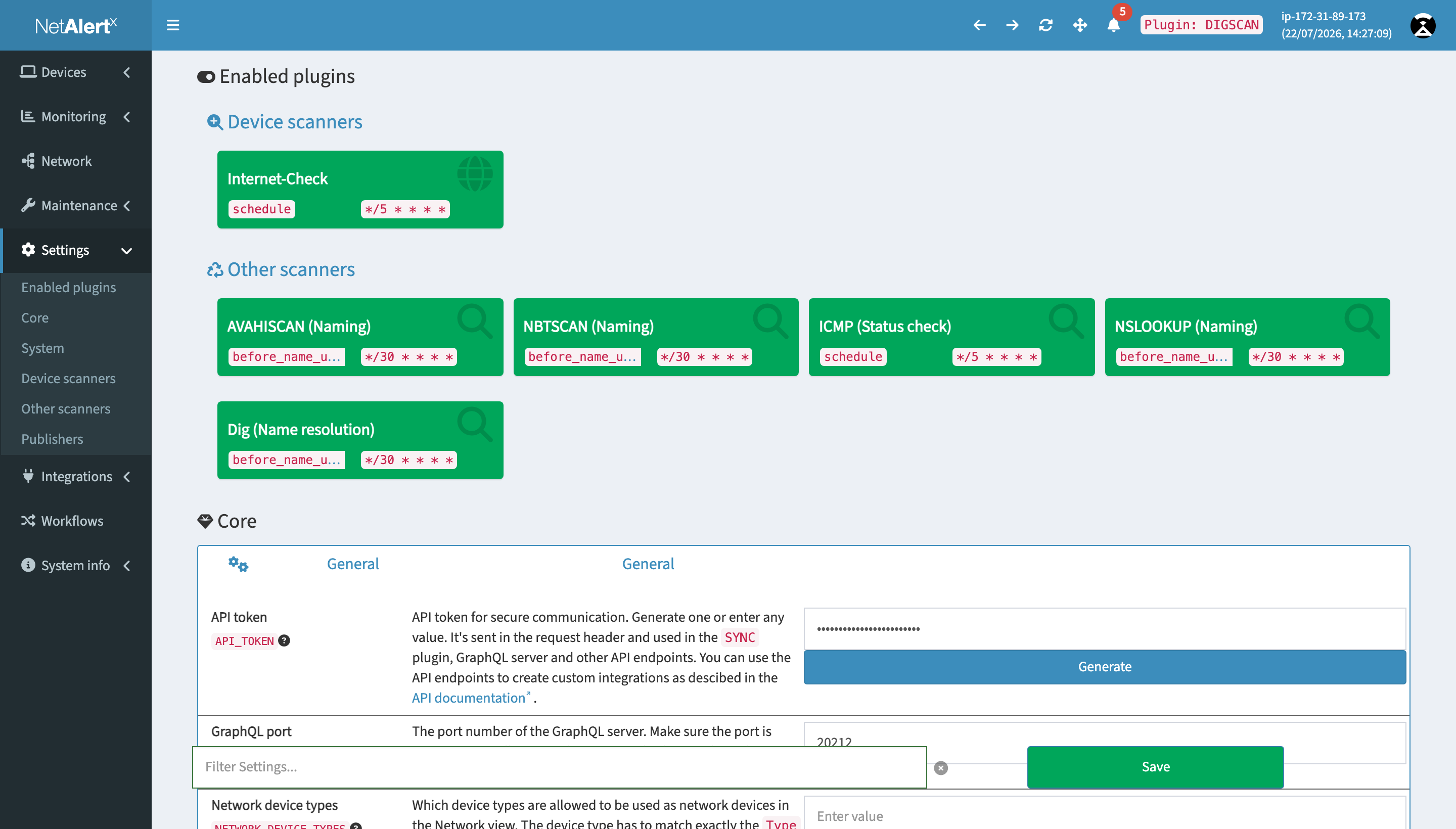Switch to the second General tab
The image size is (1456, 829).
tap(648, 564)
